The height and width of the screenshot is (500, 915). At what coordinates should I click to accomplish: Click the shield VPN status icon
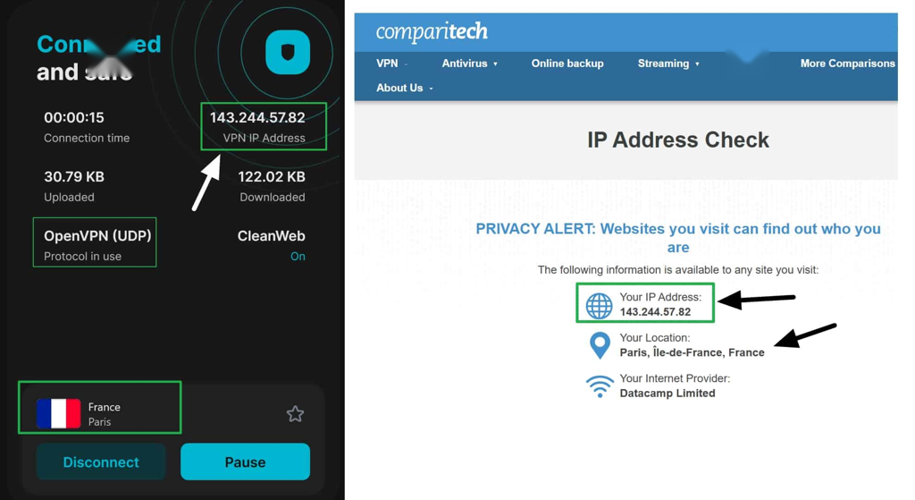[288, 52]
